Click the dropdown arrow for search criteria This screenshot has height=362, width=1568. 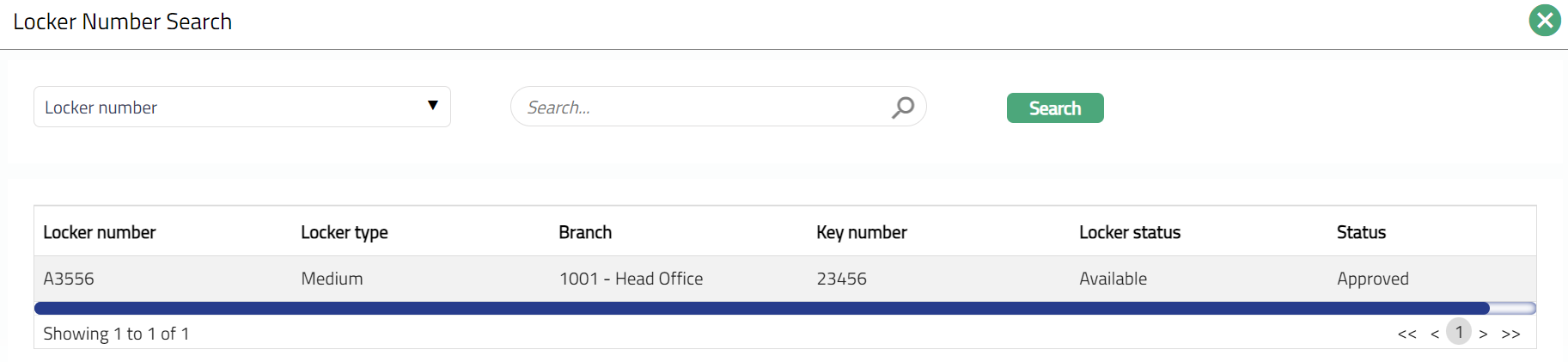(432, 106)
